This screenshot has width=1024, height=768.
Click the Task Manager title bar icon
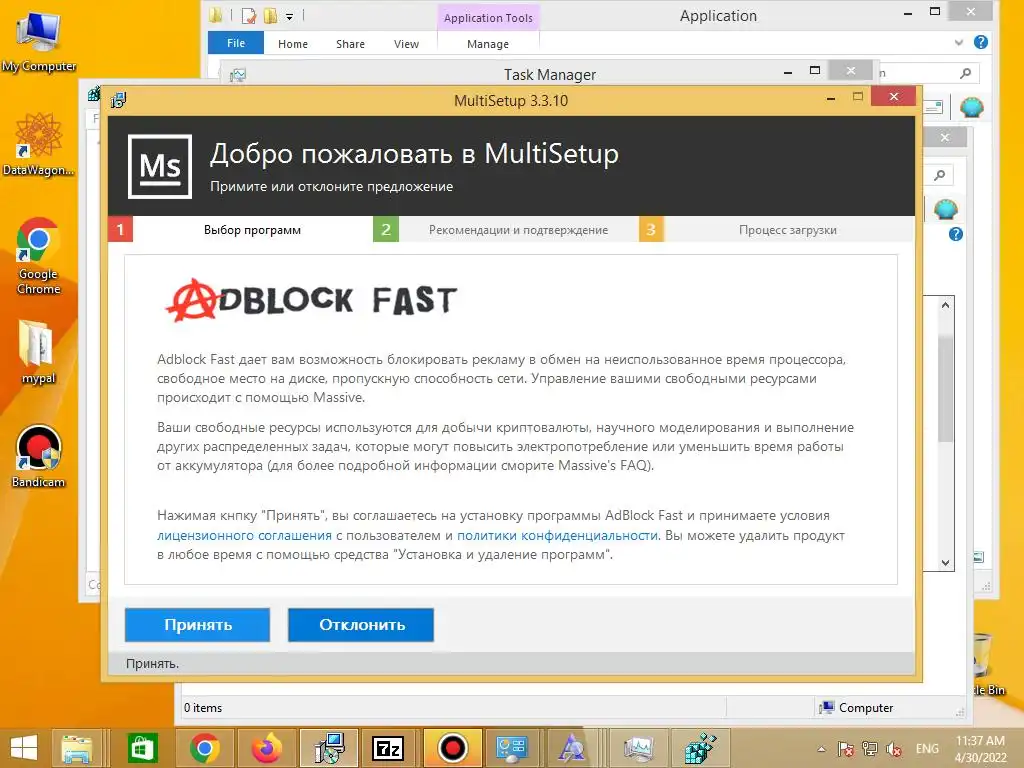(x=238, y=75)
